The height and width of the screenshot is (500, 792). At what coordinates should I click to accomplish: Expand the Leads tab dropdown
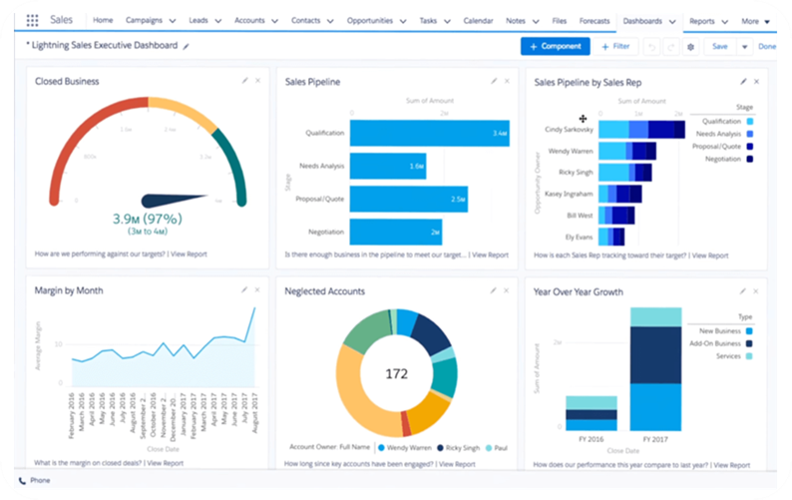coord(218,21)
